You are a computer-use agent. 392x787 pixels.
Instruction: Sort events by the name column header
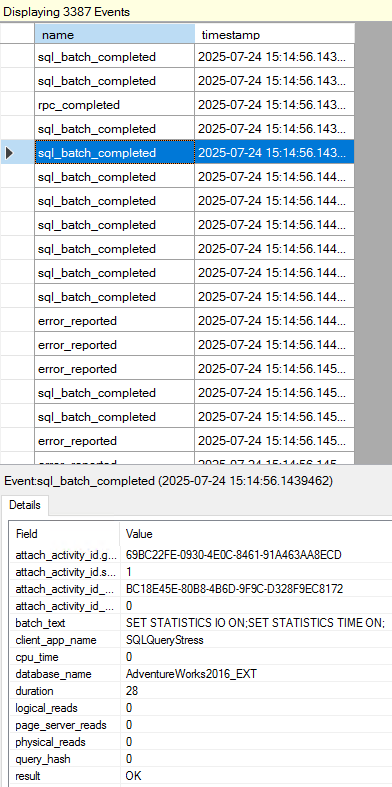[114, 35]
